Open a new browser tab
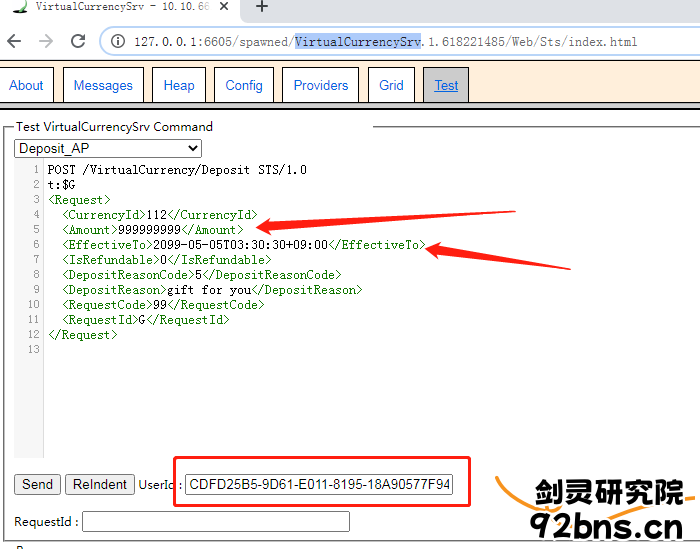Viewport: 700px width, 549px height. (x=262, y=6)
